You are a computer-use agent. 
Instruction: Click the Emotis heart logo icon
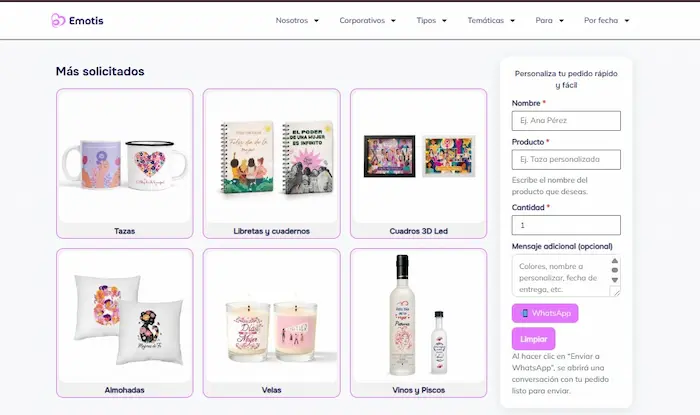58,21
